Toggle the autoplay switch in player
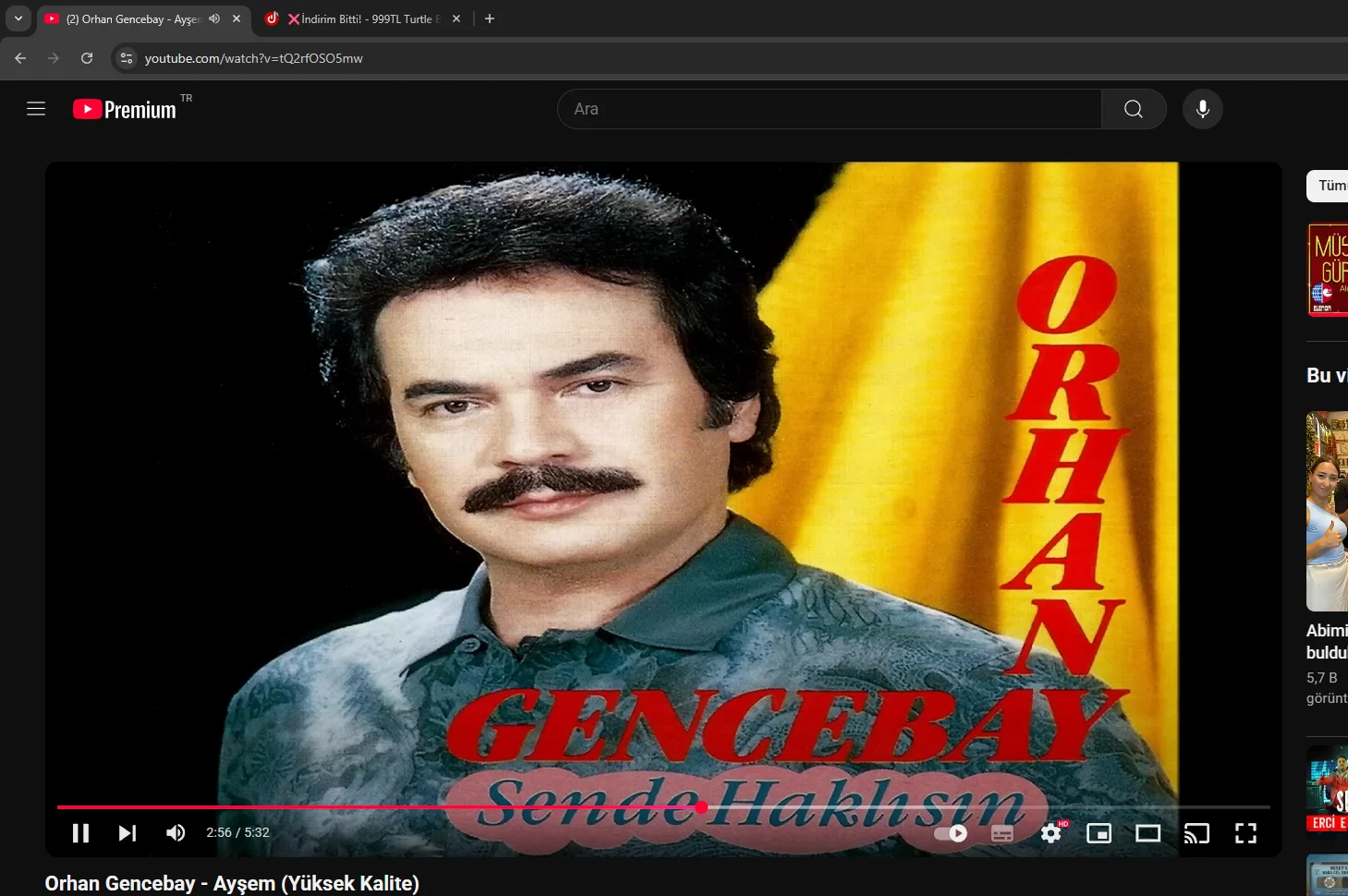Screen dimensions: 1348x896 click(x=951, y=833)
